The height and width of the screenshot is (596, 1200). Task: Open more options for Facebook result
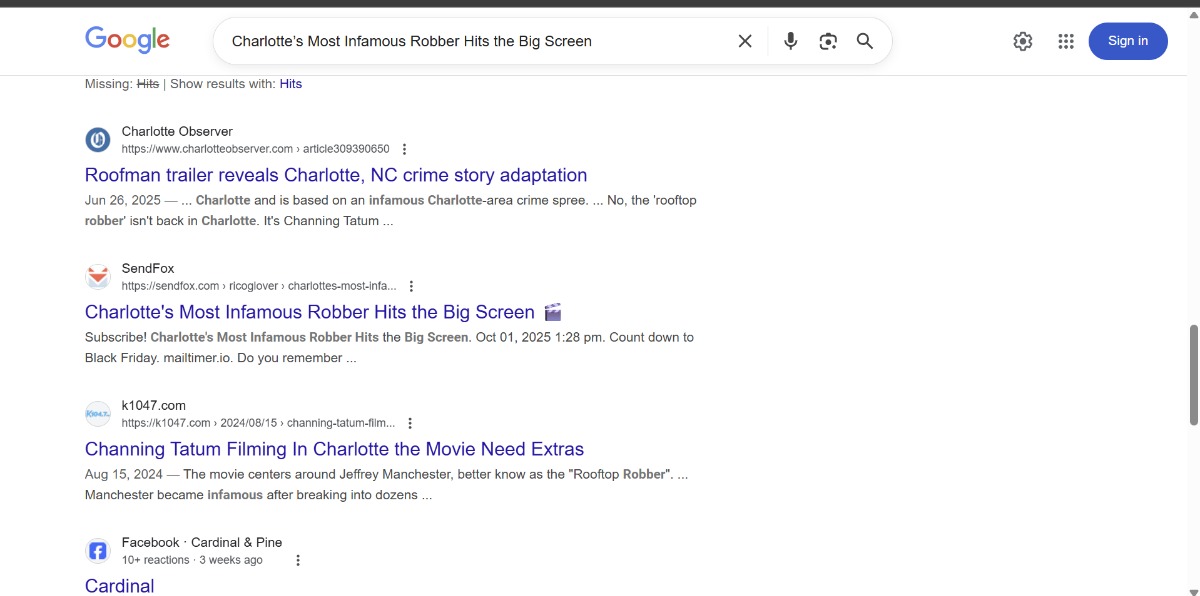click(x=297, y=560)
